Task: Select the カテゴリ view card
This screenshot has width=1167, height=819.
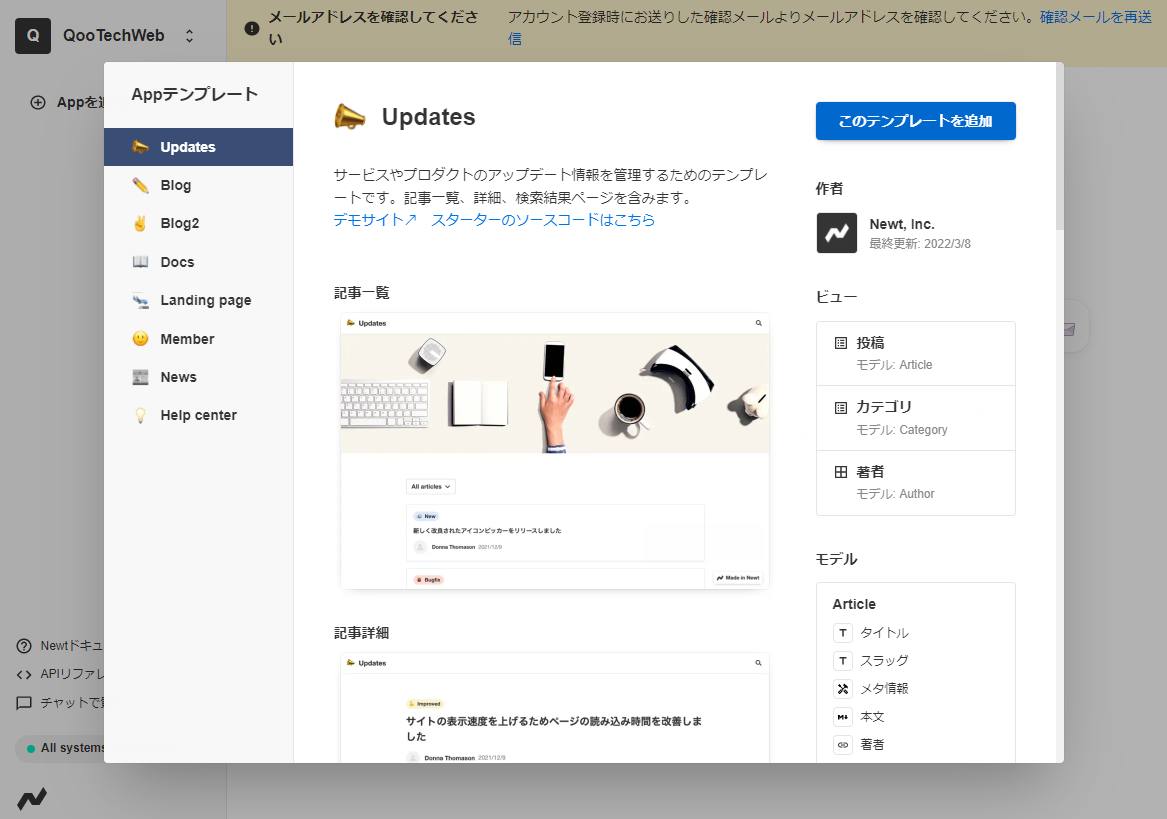Action: click(915, 418)
